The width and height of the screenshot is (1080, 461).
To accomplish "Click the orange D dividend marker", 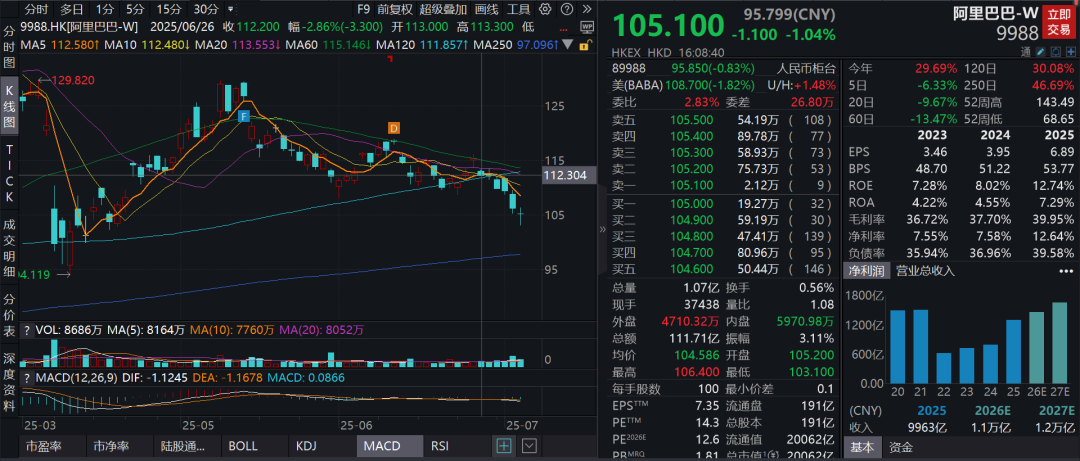I will point(393,128).
